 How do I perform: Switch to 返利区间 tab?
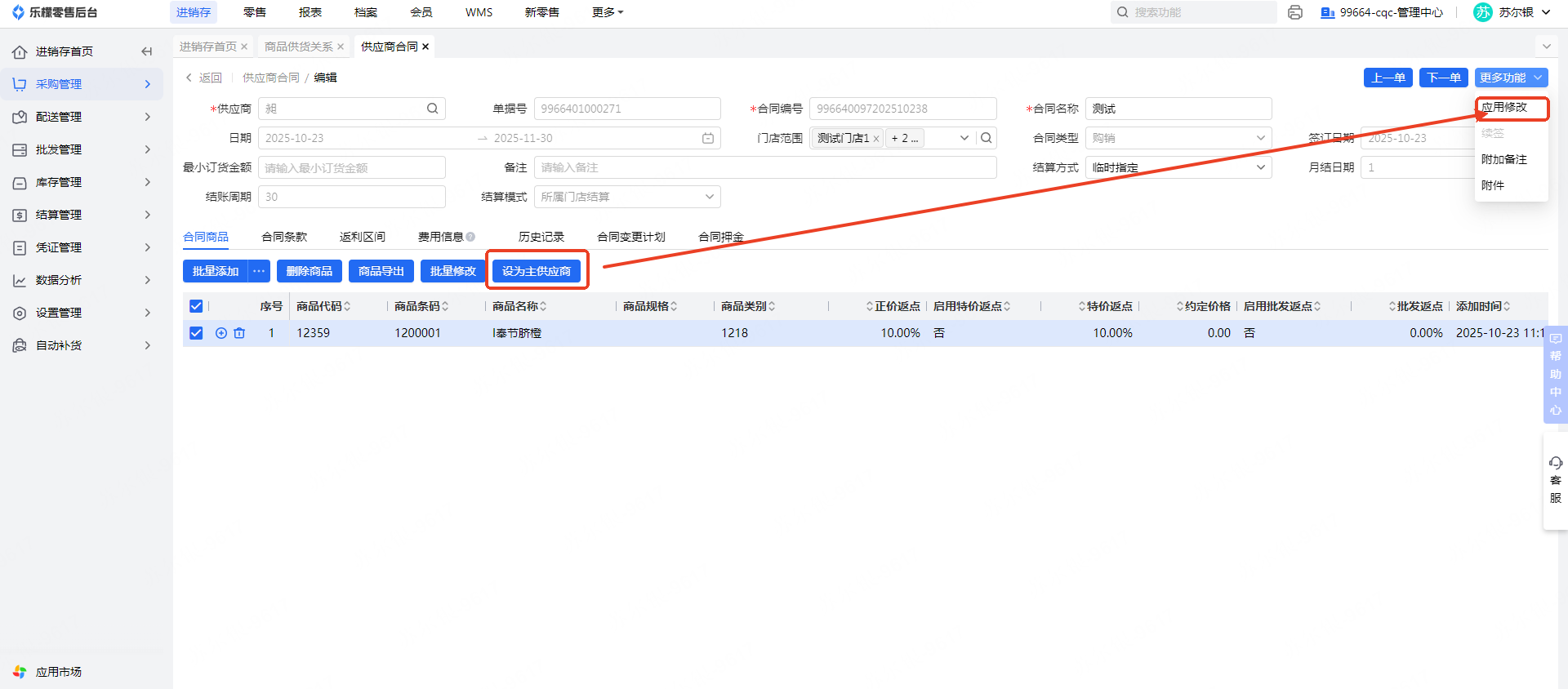(363, 237)
